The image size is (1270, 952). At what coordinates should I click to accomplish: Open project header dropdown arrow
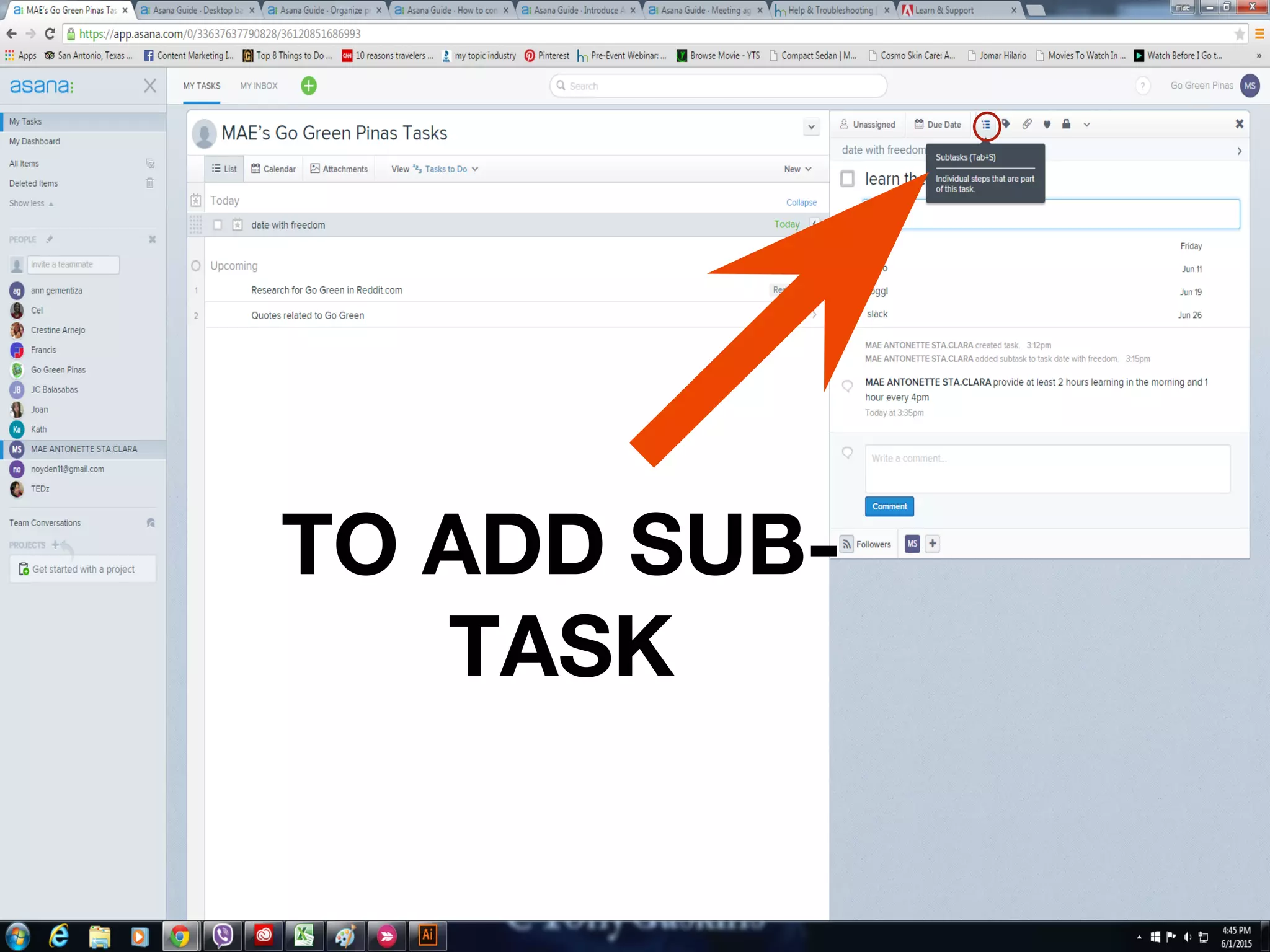[811, 127]
